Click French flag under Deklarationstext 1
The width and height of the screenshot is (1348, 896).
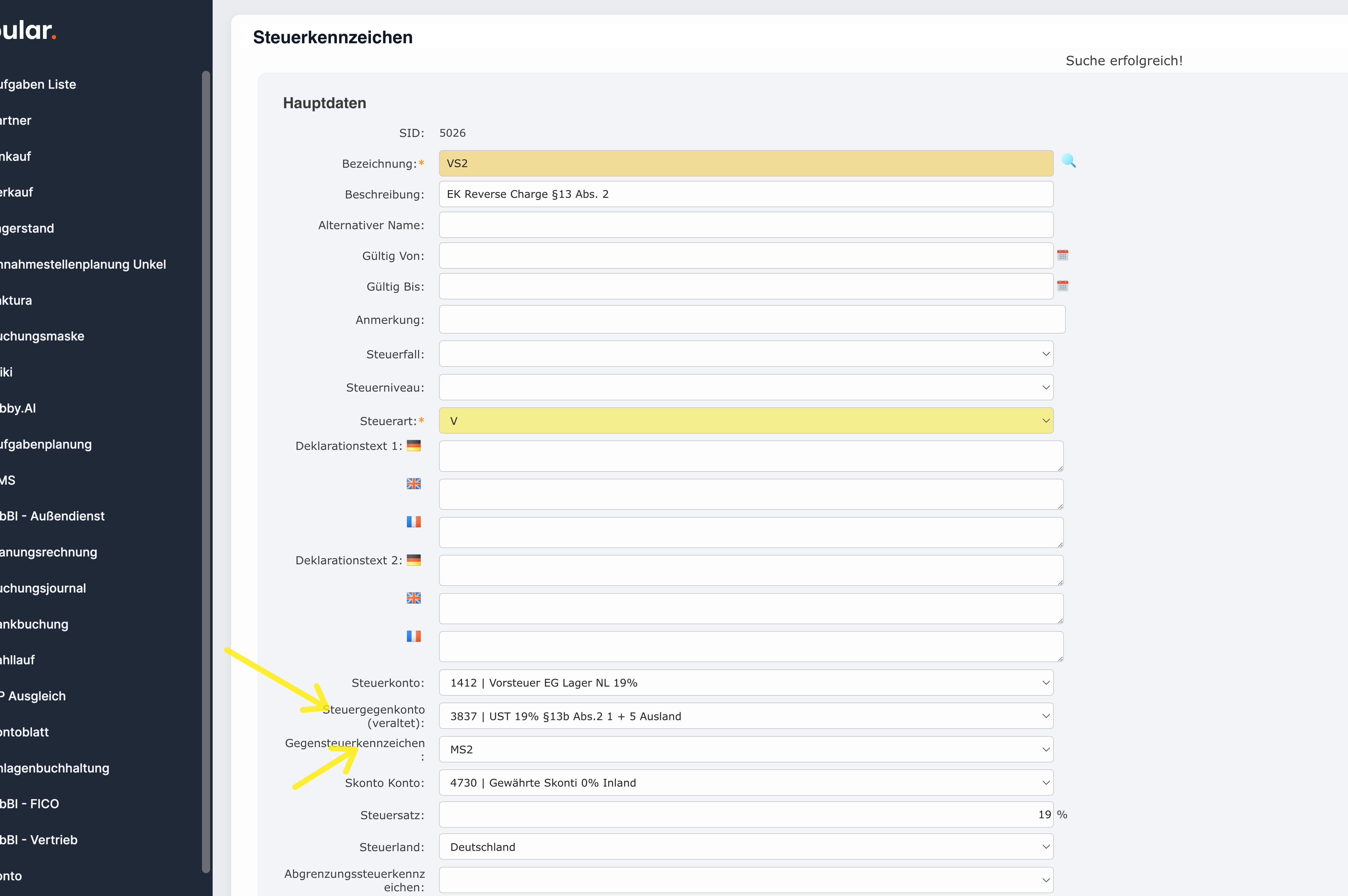pos(413,522)
